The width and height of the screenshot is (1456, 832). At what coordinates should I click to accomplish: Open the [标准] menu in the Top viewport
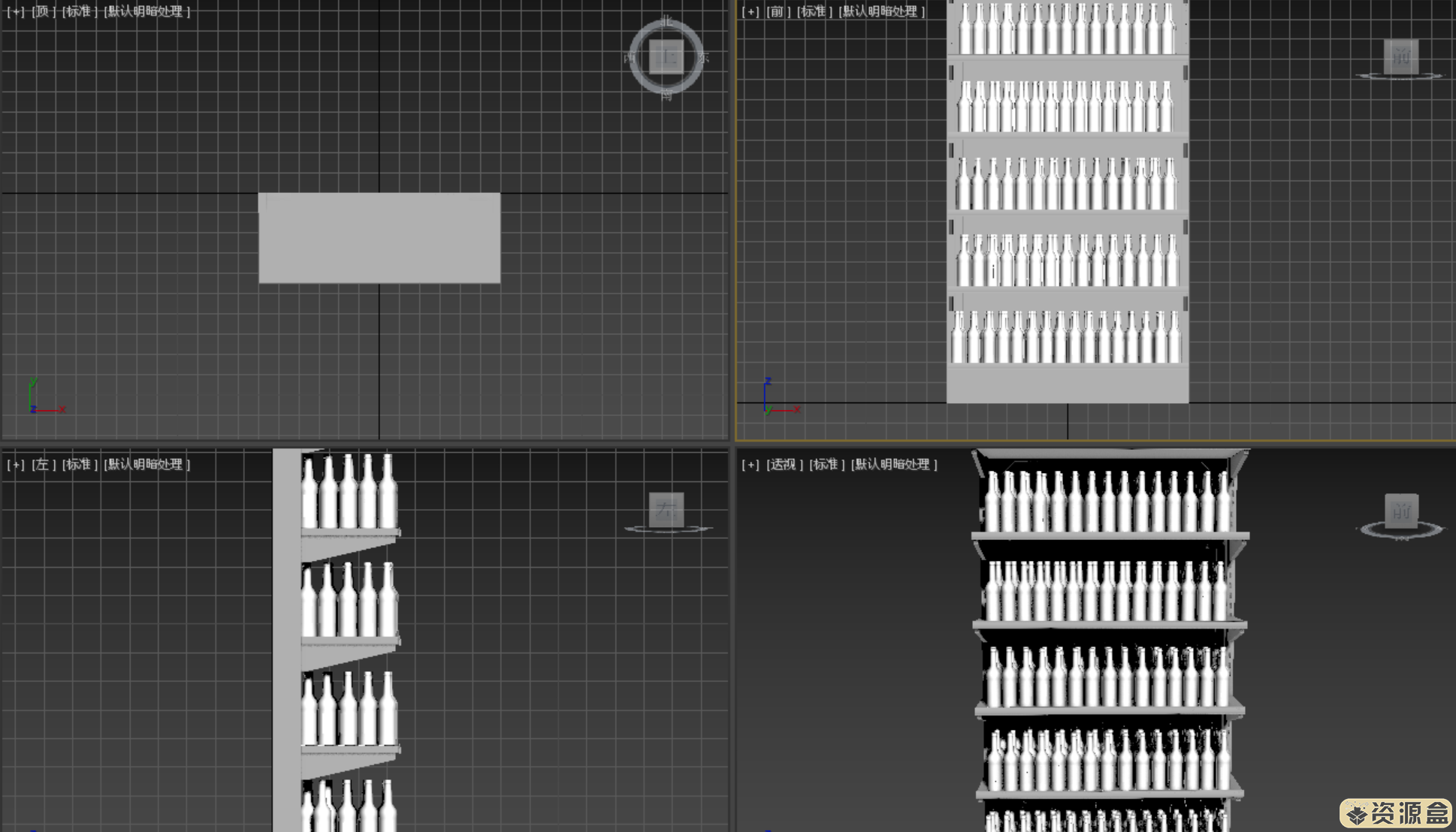(80, 11)
